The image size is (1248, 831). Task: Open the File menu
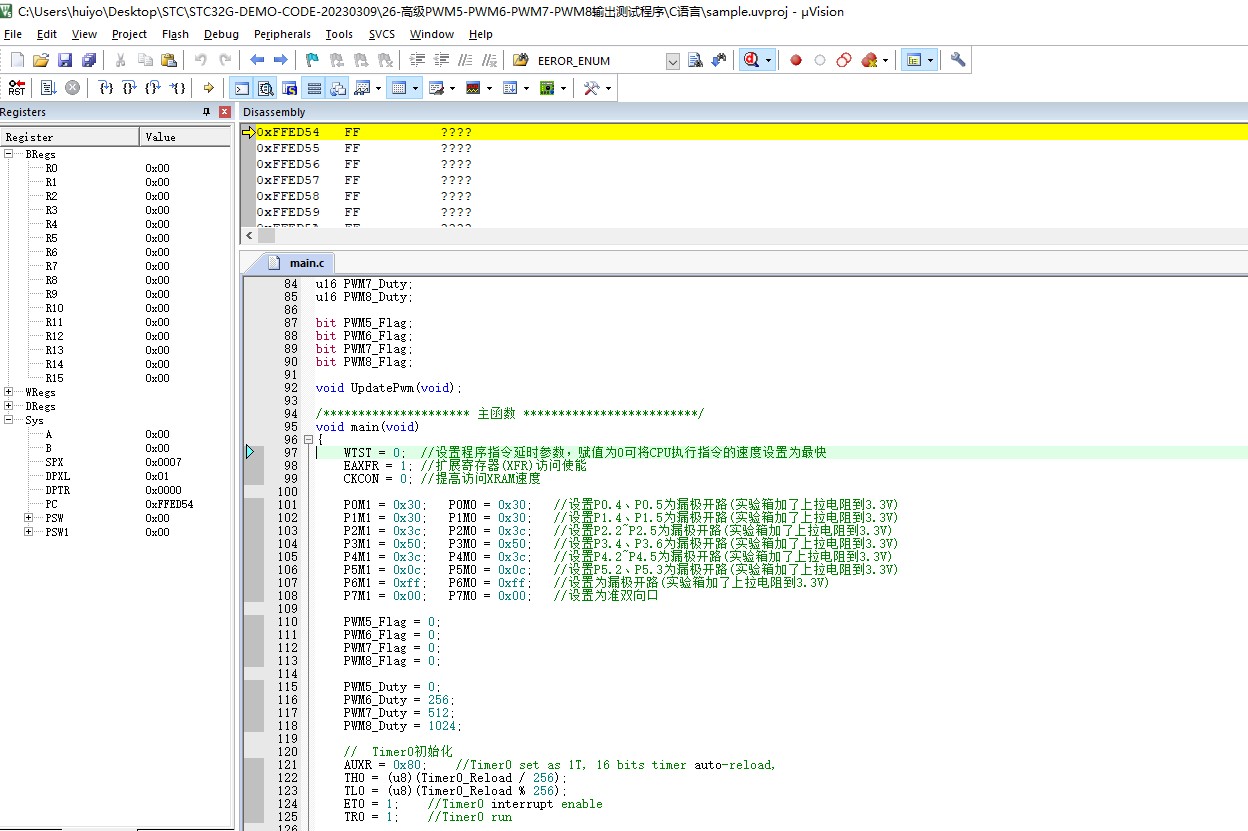[13, 34]
